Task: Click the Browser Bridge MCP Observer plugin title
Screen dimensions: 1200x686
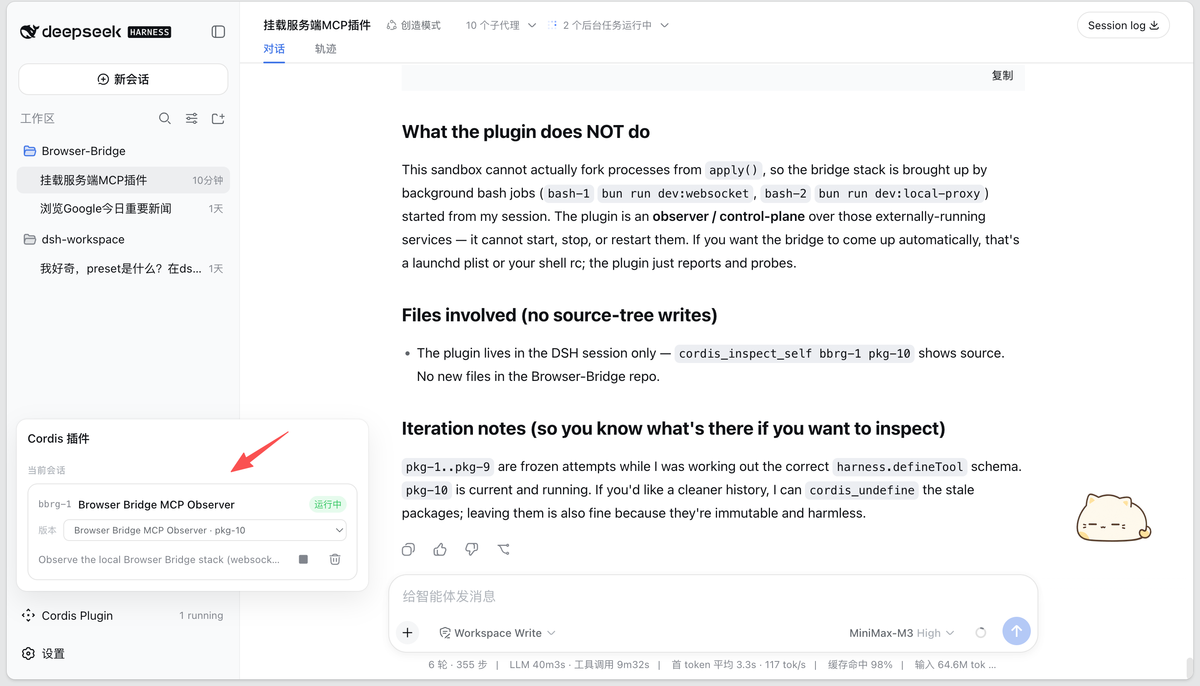Action: pyautogui.click(x=156, y=505)
